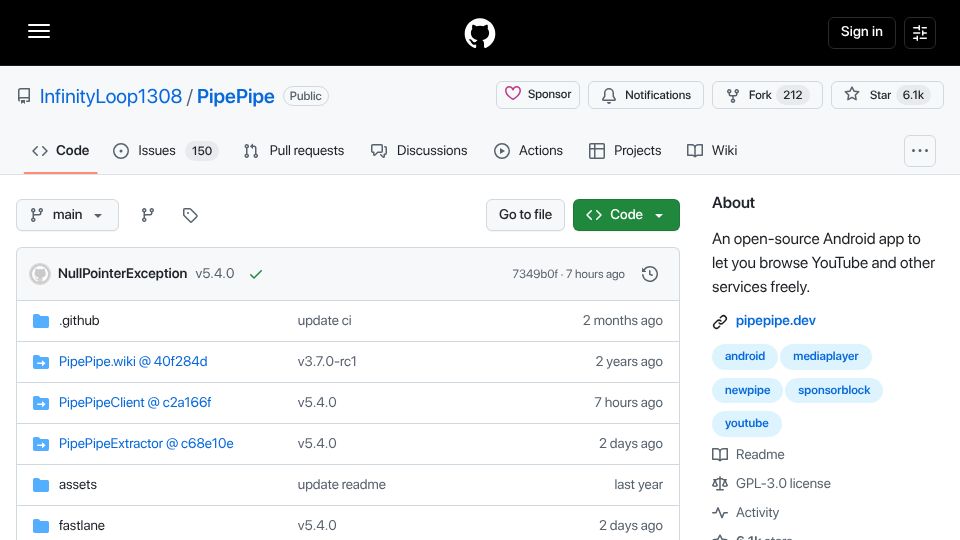This screenshot has width=960, height=540.
Task: Click the .github folder icon
Action: point(41,321)
